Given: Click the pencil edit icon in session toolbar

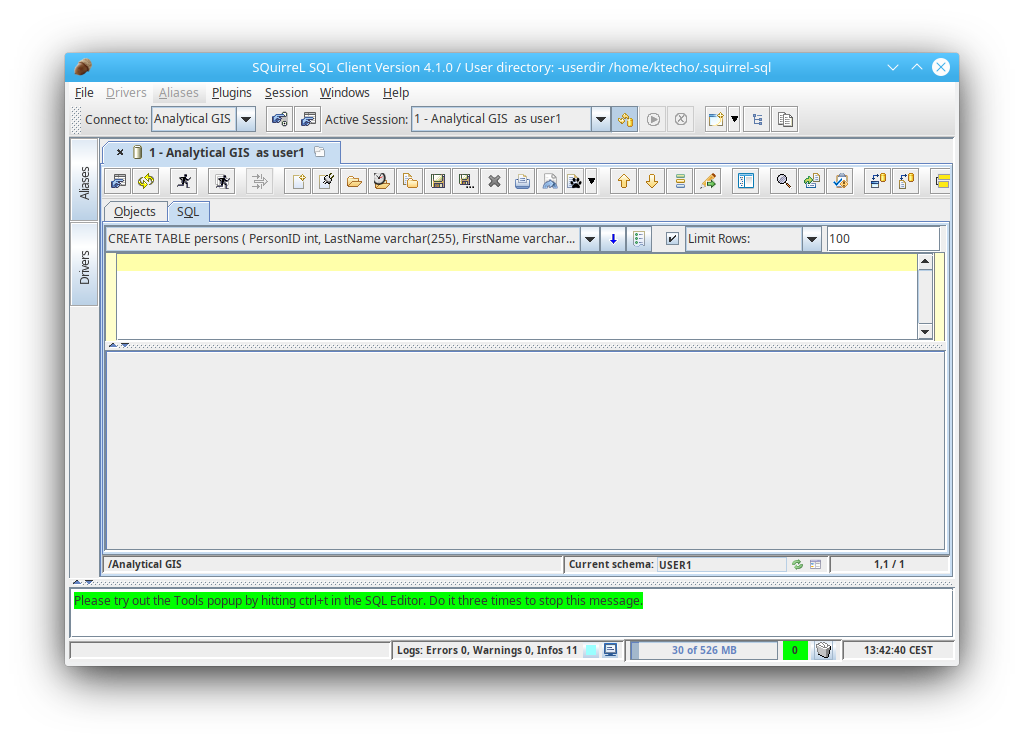Looking at the screenshot, I should click(708, 181).
